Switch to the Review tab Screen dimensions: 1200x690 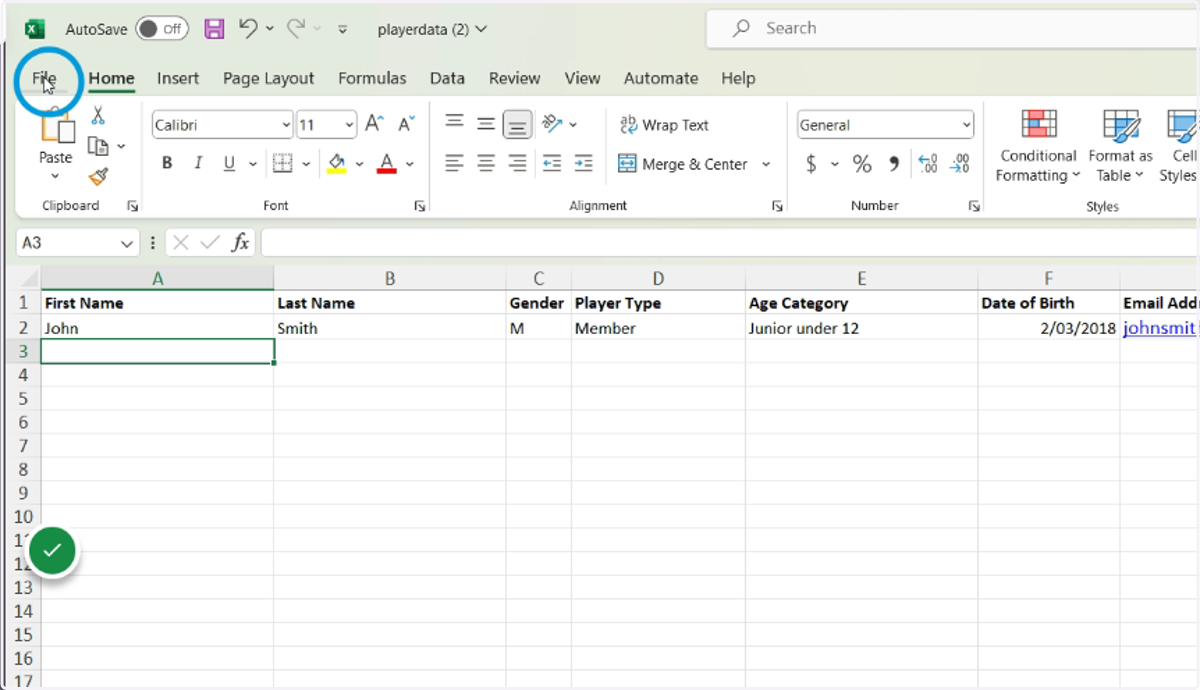point(514,78)
